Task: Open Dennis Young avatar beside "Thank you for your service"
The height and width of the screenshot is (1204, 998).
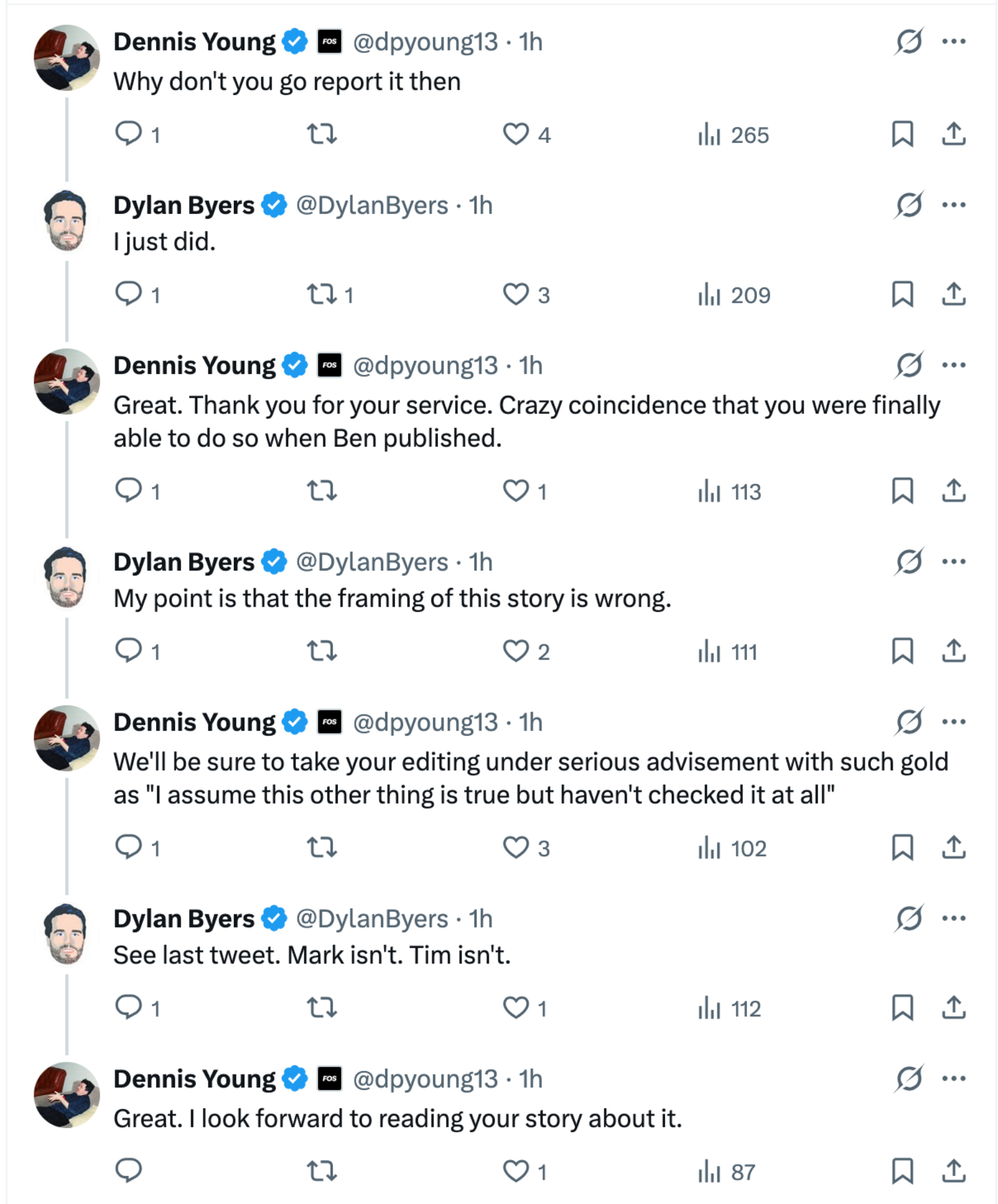Action: [x=66, y=382]
